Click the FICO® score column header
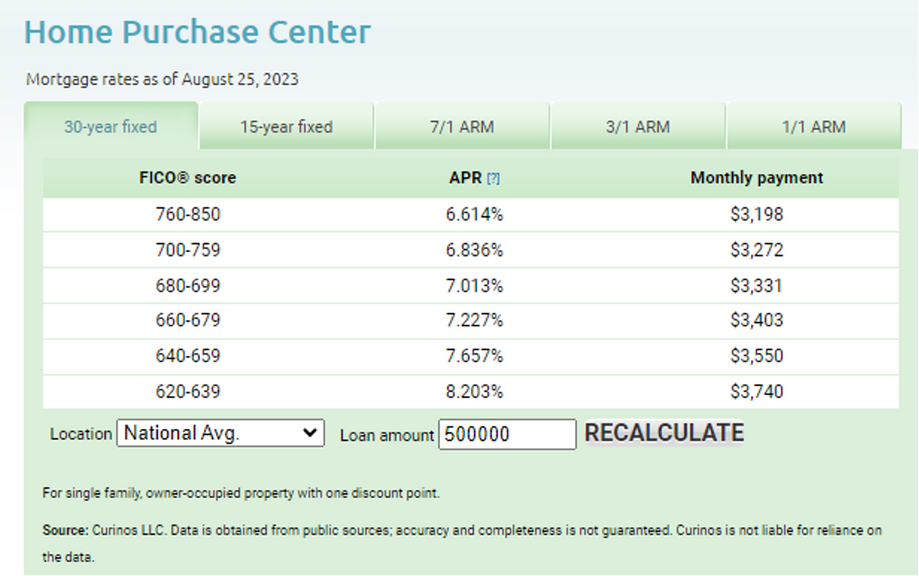This screenshot has width=919, height=576. coord(188,178)
